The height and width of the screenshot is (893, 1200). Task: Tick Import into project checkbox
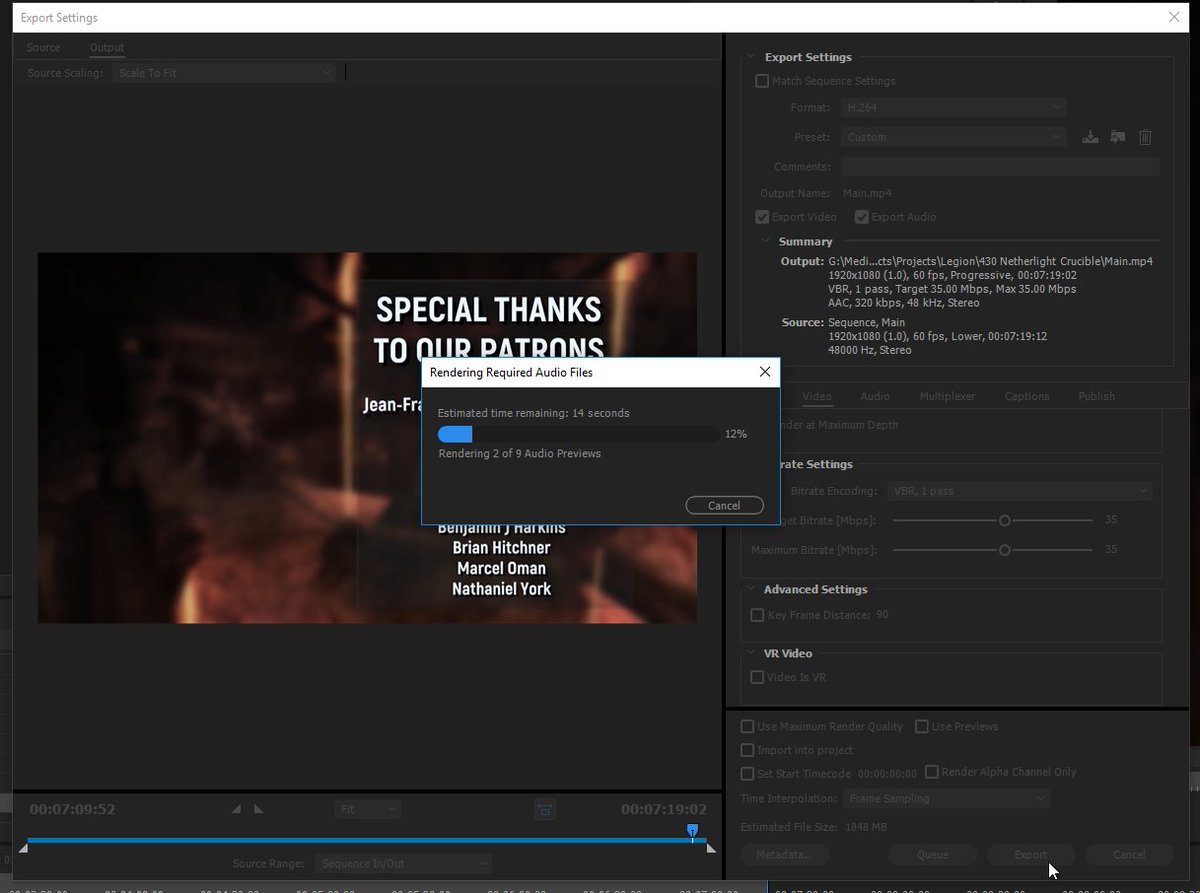[747, 750]
